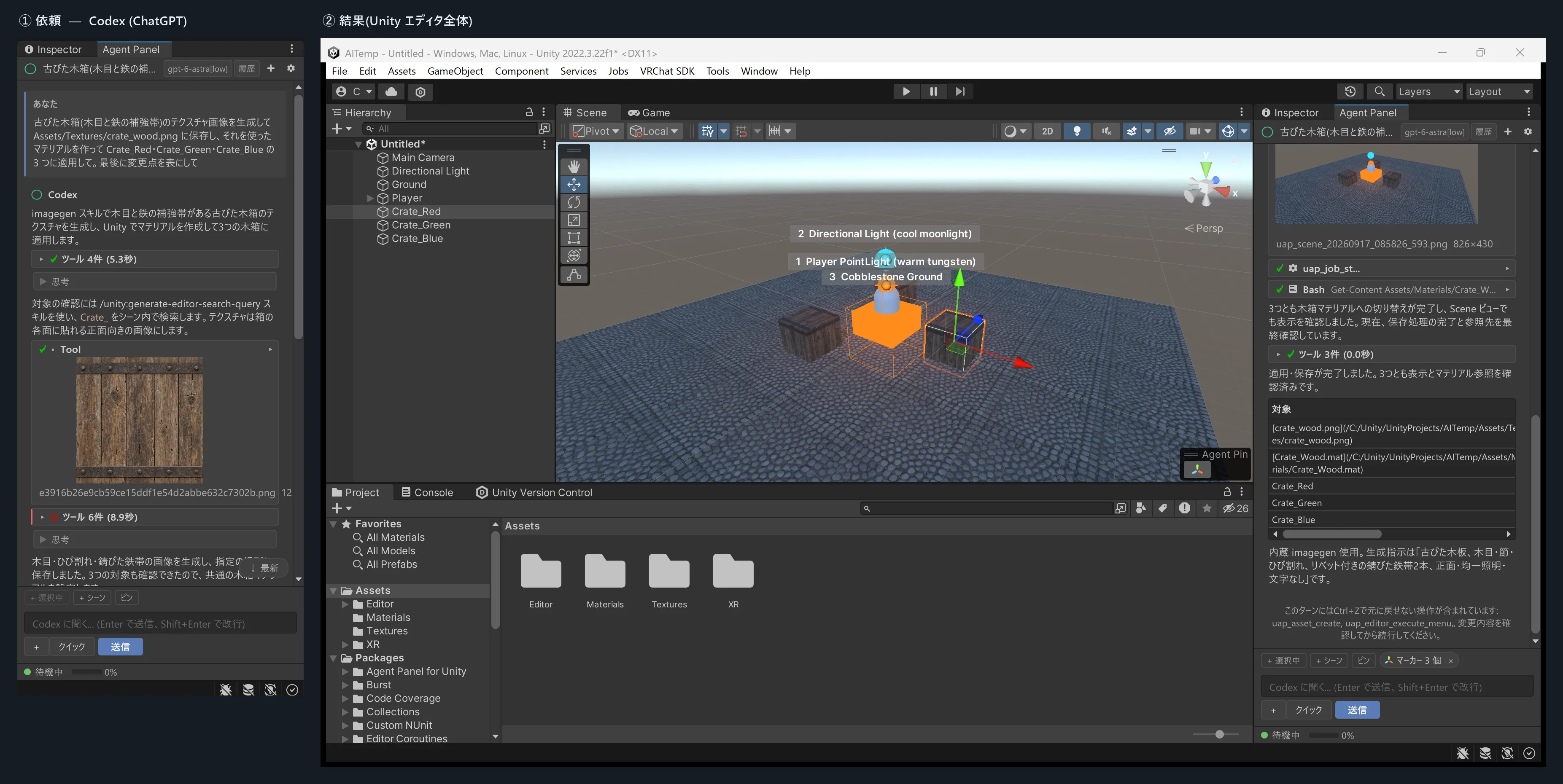Image resolution: width=1563 pixels, height=784 pixels.
Task: Click the Pause button in Unity
Action: pos(933,91)
